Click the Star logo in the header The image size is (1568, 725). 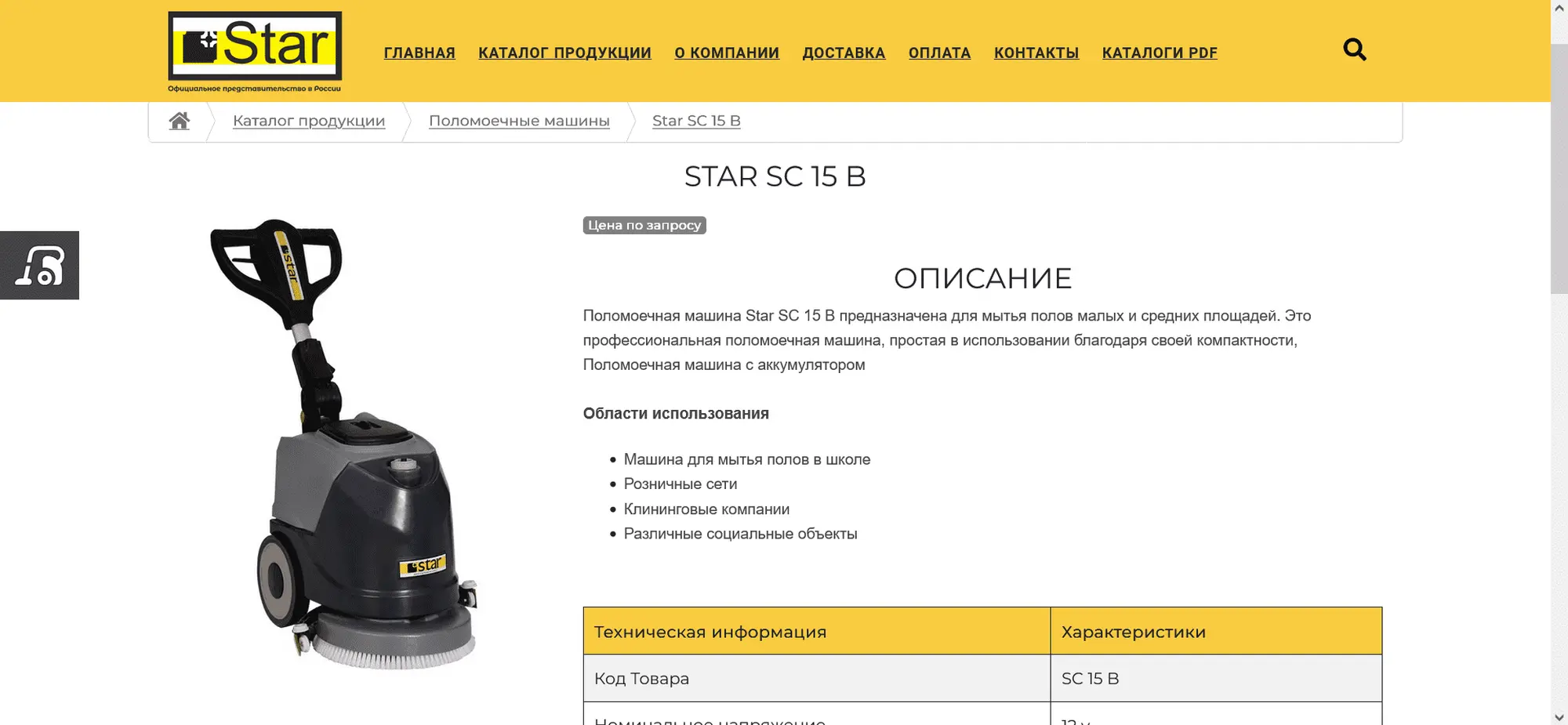coord(255,52)
